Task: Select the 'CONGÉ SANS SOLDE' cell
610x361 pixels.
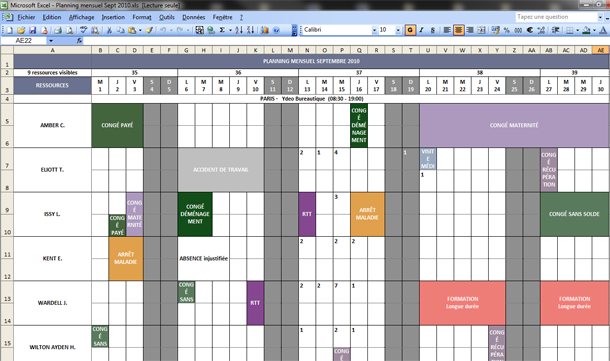Action: [x=574, y=214]
